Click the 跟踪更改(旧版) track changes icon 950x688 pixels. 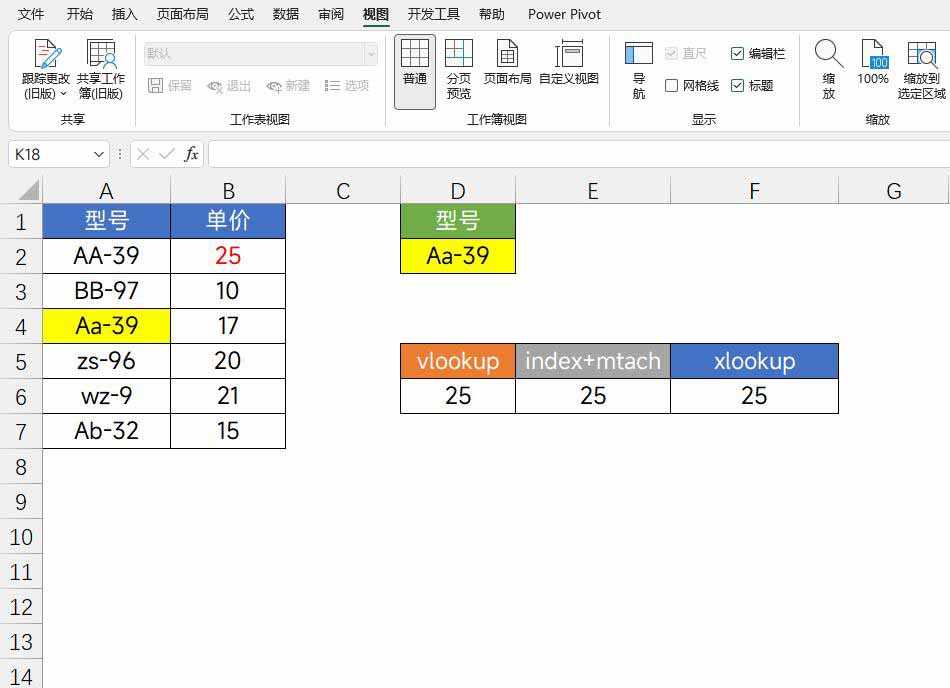click(x=46, y=56)
